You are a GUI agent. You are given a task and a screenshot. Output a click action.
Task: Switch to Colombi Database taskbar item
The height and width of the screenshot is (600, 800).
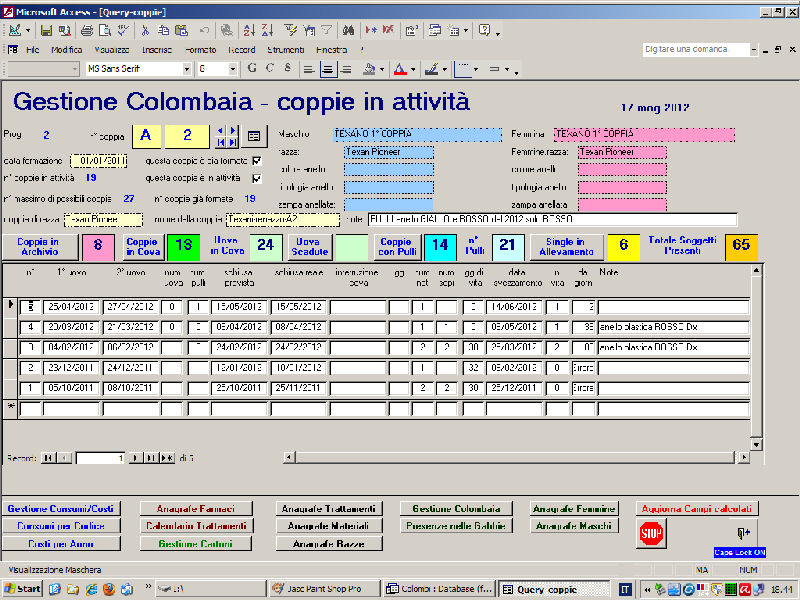point(439,589)
